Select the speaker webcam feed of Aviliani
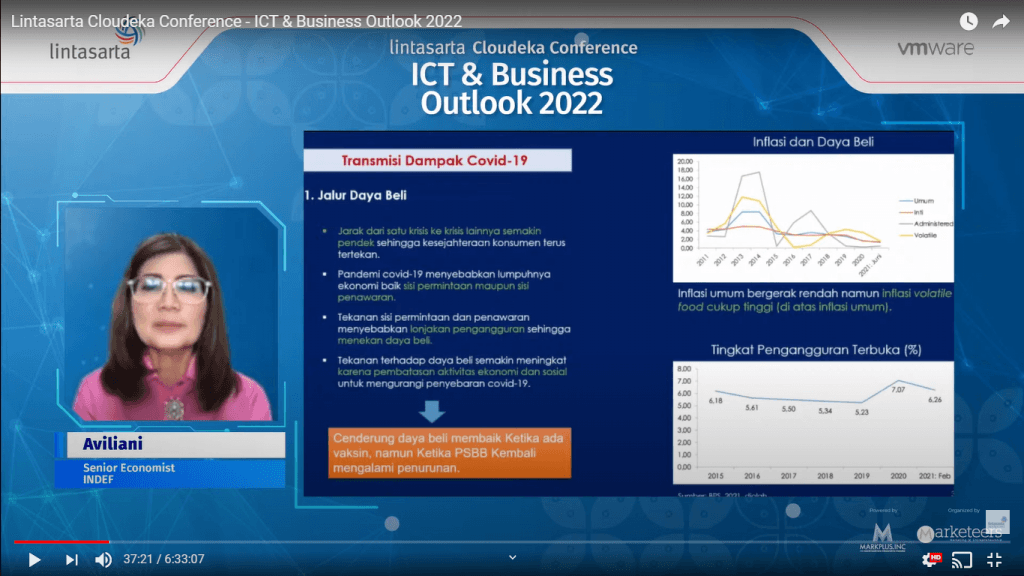Screen dimensions: 1024x576 click(x=171, y=315)
